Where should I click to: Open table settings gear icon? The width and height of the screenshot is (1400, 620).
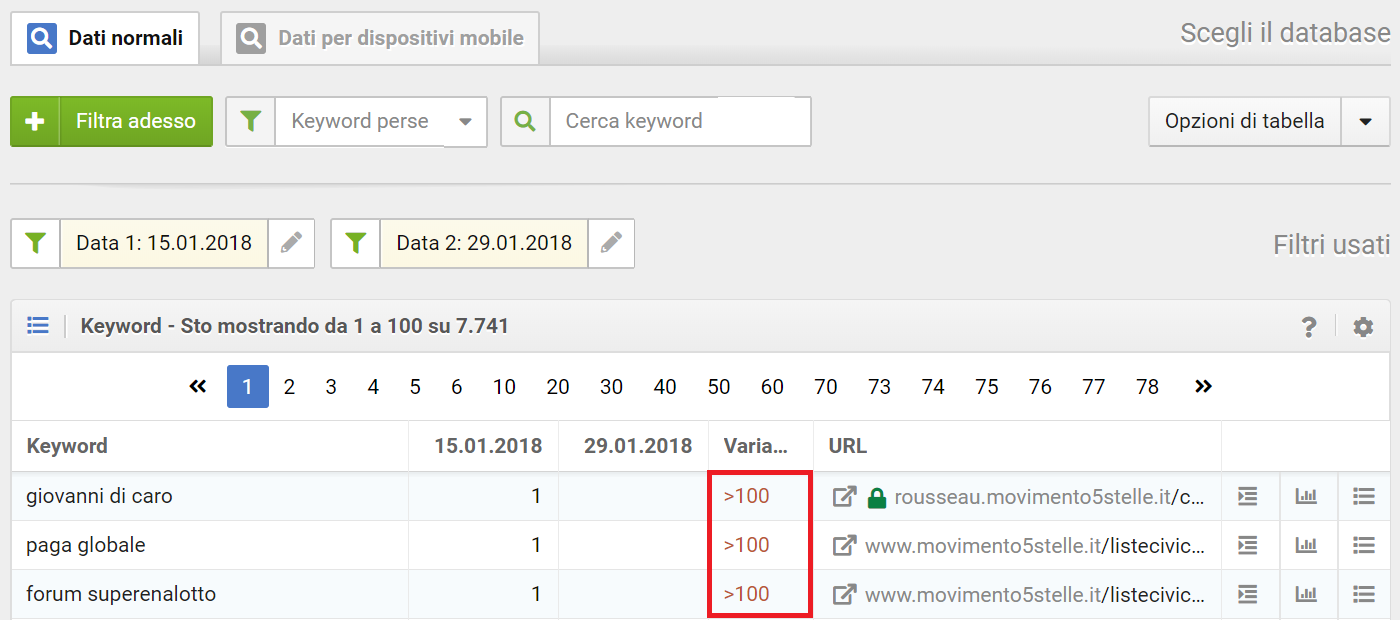coord(1363,327)
